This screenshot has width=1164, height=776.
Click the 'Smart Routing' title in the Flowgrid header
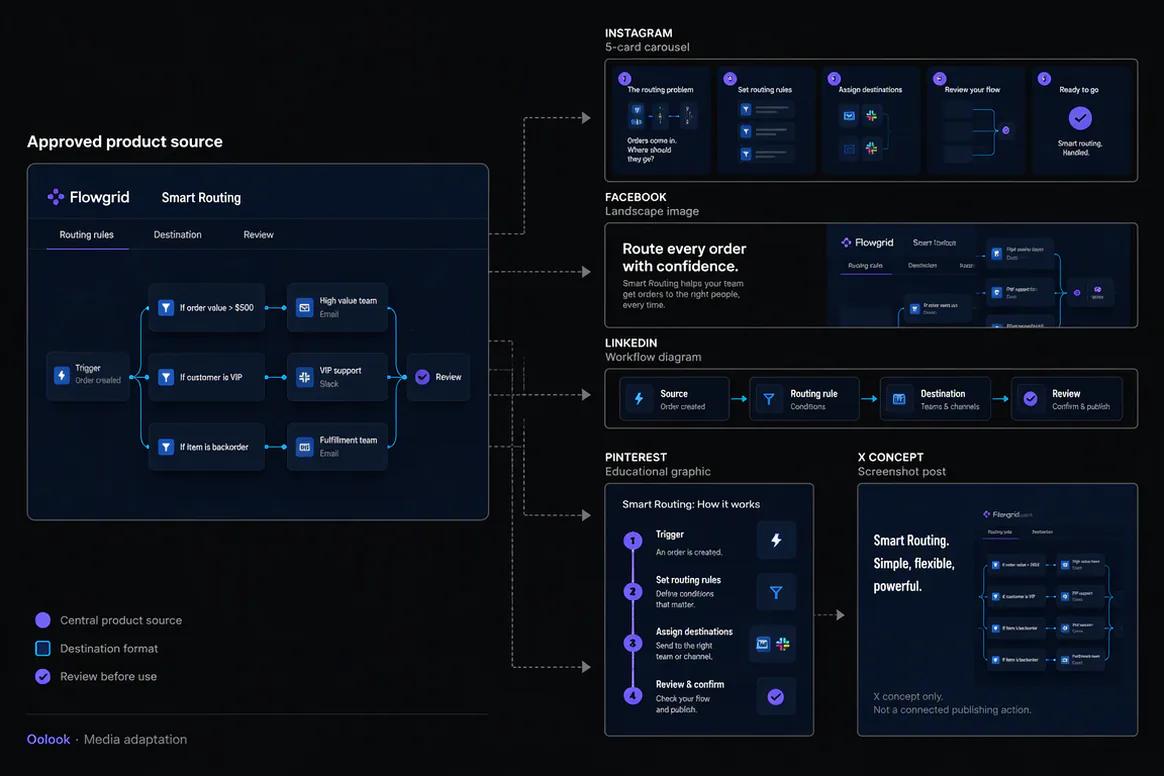pyautogui.click(x=201, y=198)
